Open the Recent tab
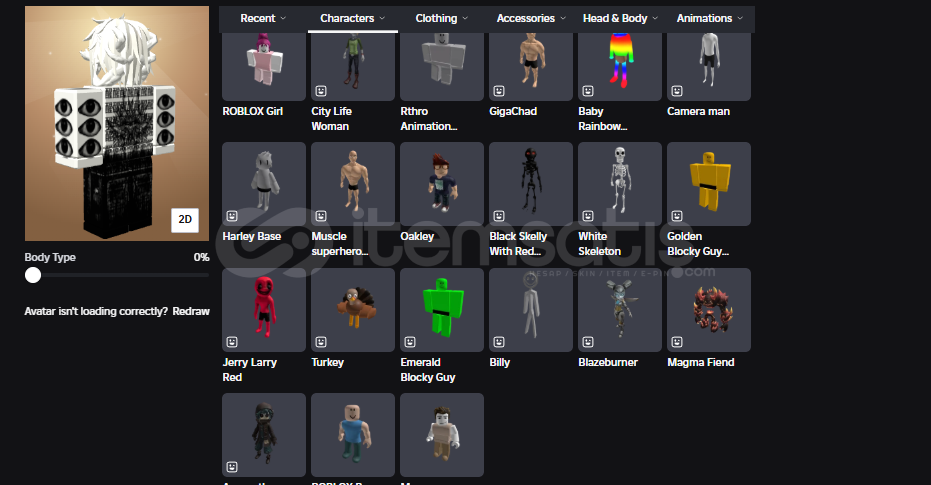 coord(263,18)
